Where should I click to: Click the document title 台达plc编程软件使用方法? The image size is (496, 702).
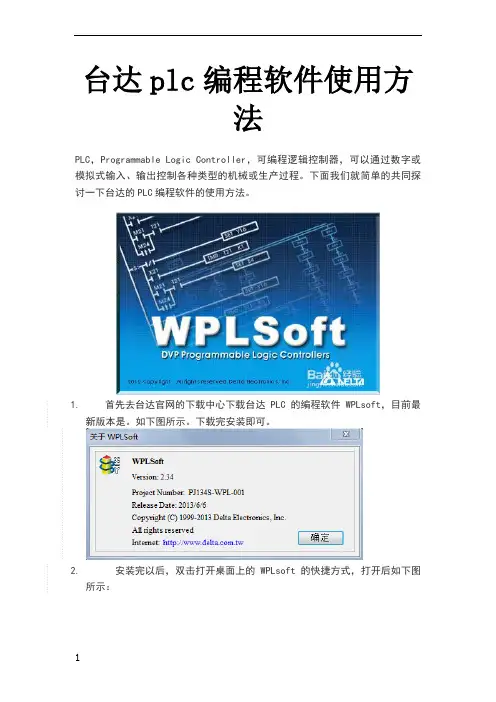tap(248, 98)
